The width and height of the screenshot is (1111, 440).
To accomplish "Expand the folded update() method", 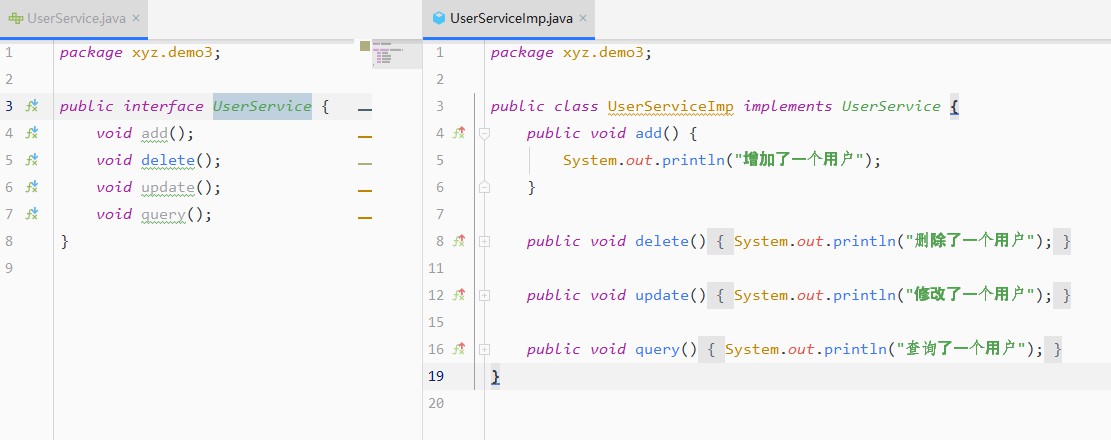I will point(485,295).
